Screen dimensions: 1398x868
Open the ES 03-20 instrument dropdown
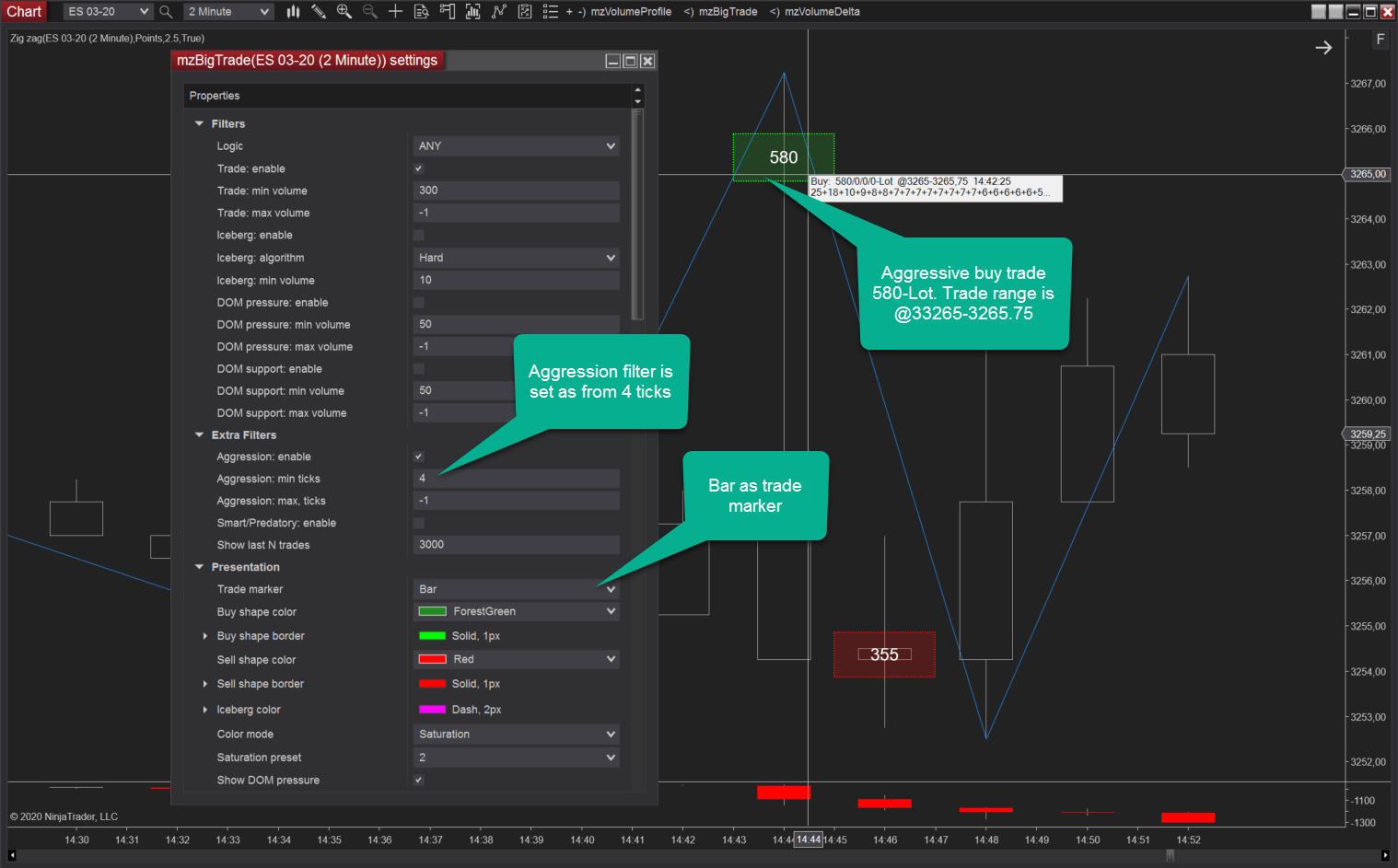coord(108,12)
